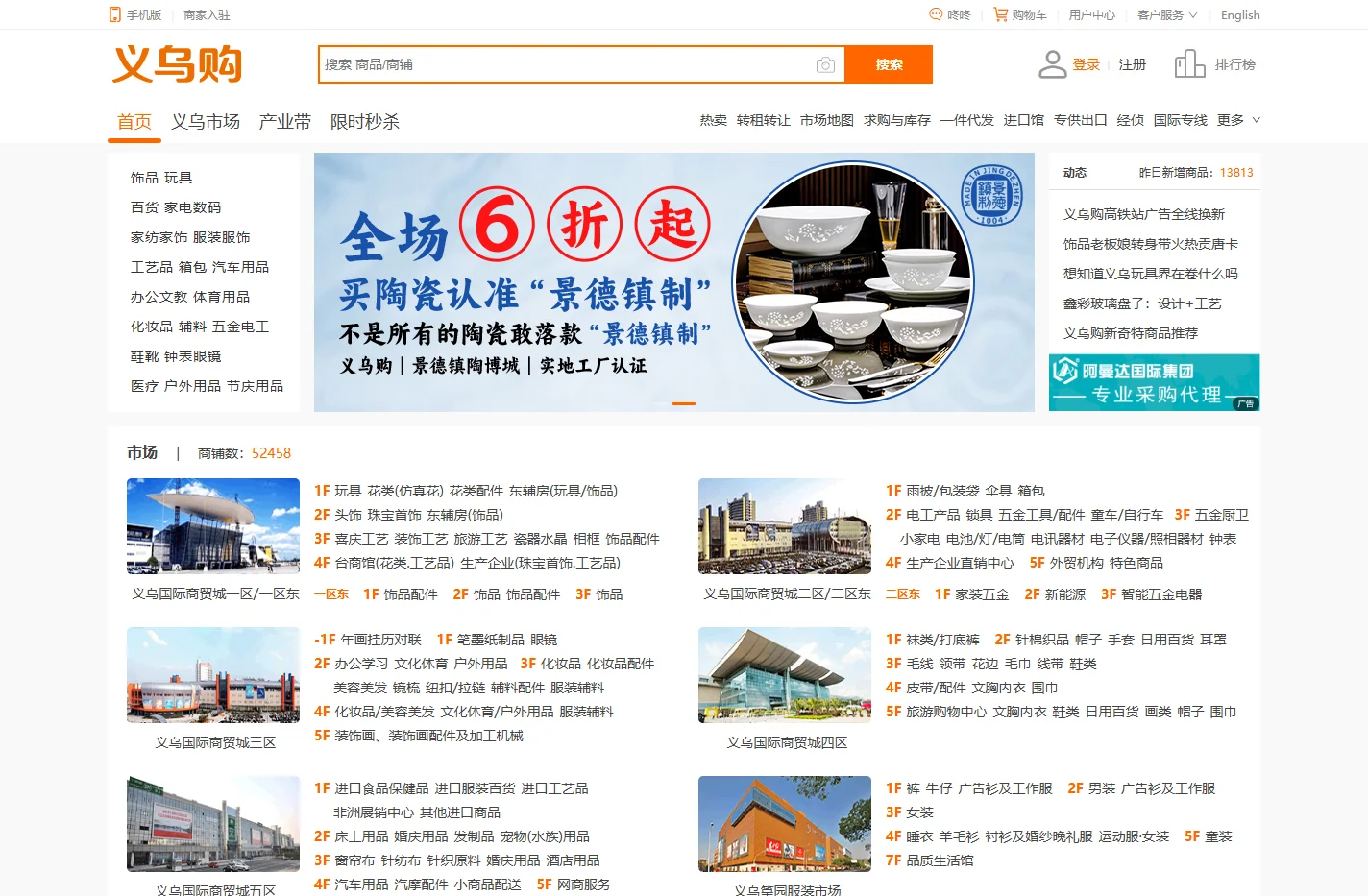1368x896 pixels.
Task: Open the 咚咚 chat icon
Action: pyautogui.click(x=936, y=14)
